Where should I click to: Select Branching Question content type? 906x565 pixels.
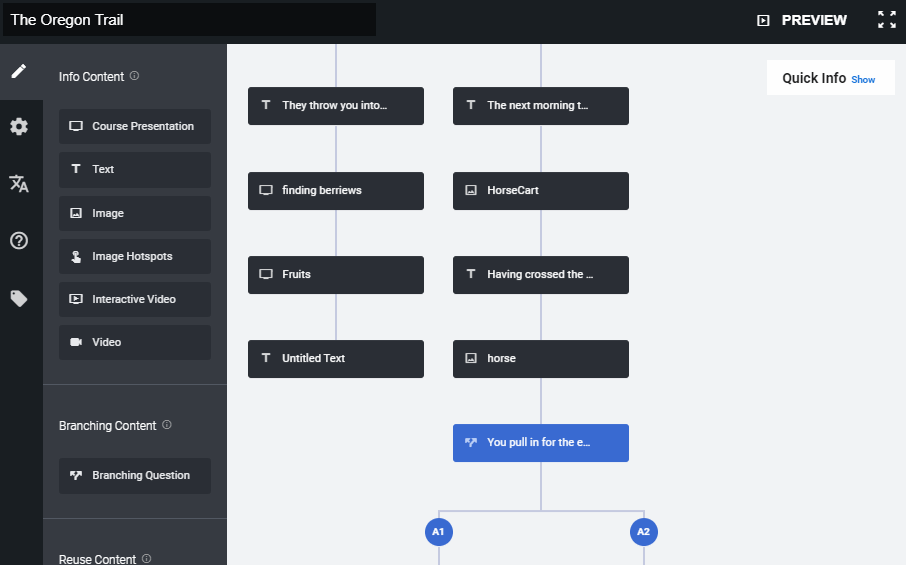(135, 475)
